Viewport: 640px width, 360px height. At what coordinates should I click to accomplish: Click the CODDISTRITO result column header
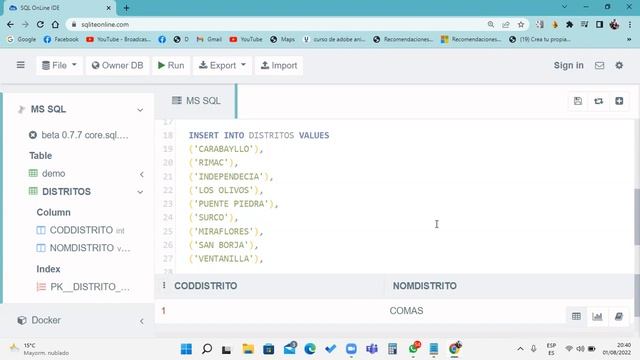point(206,286)
